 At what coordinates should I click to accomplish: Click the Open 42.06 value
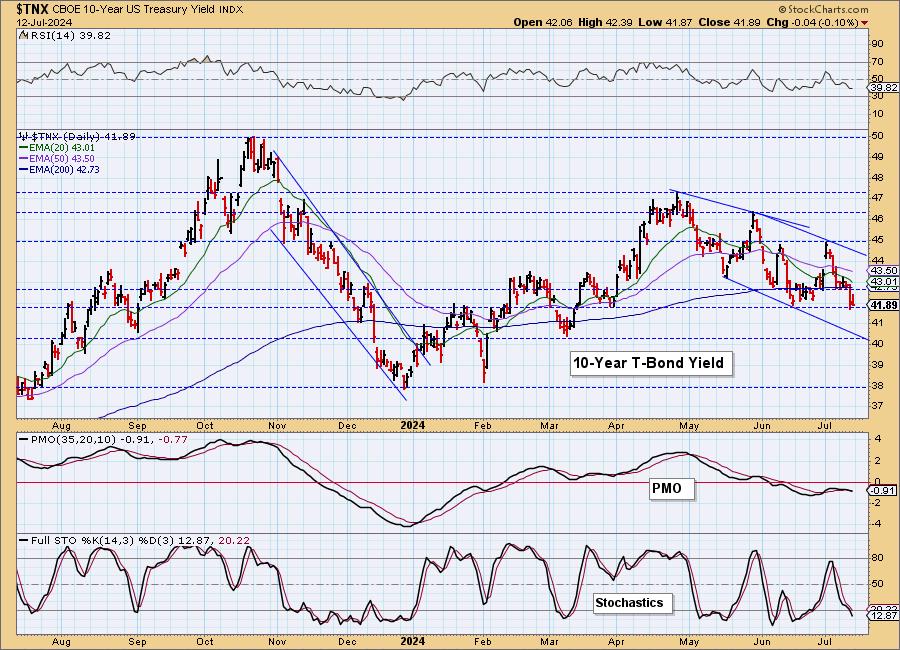click(x=542, y=22)
